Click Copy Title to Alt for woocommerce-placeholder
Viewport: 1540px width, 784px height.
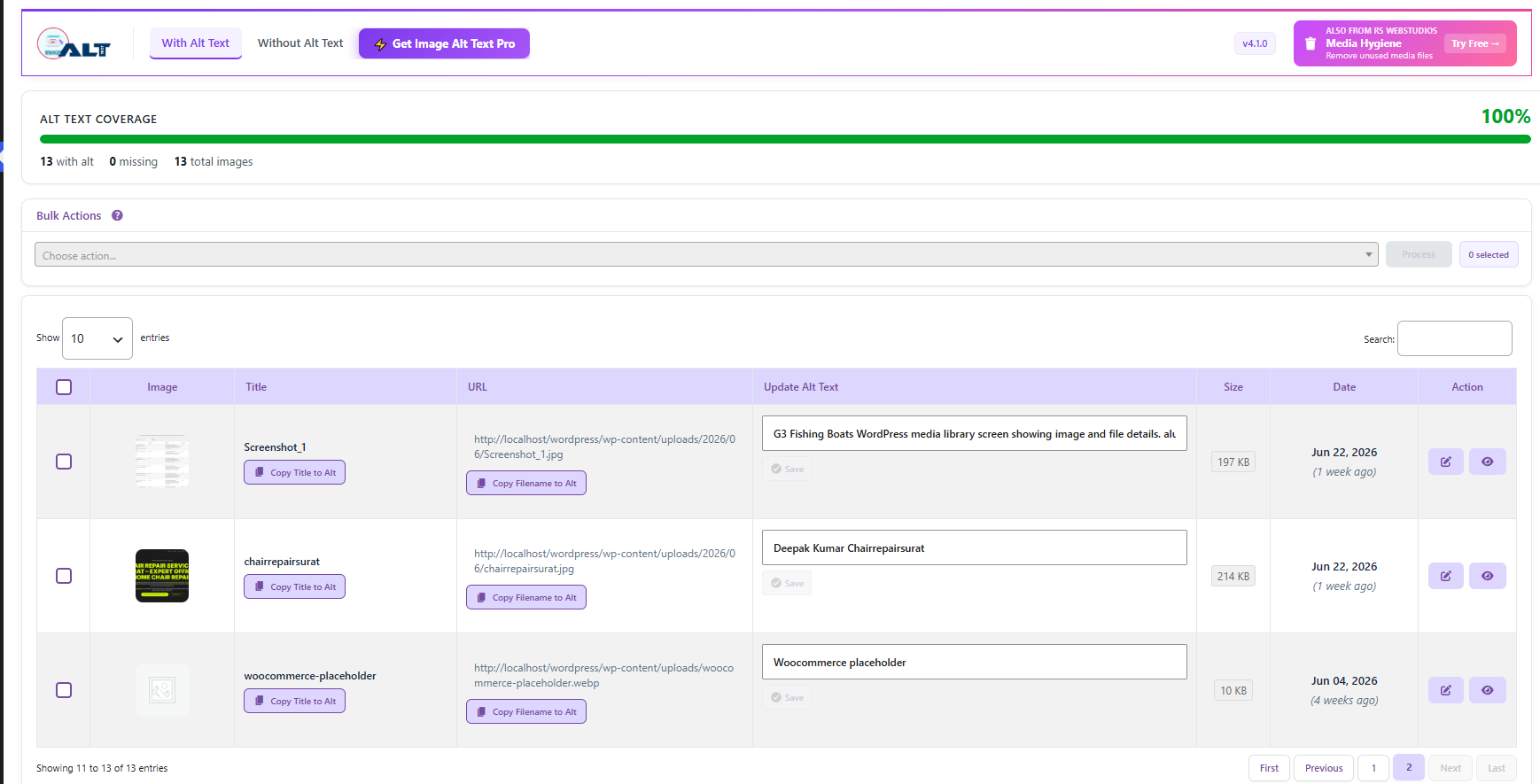pyautogui.click(x=295, y=701)
